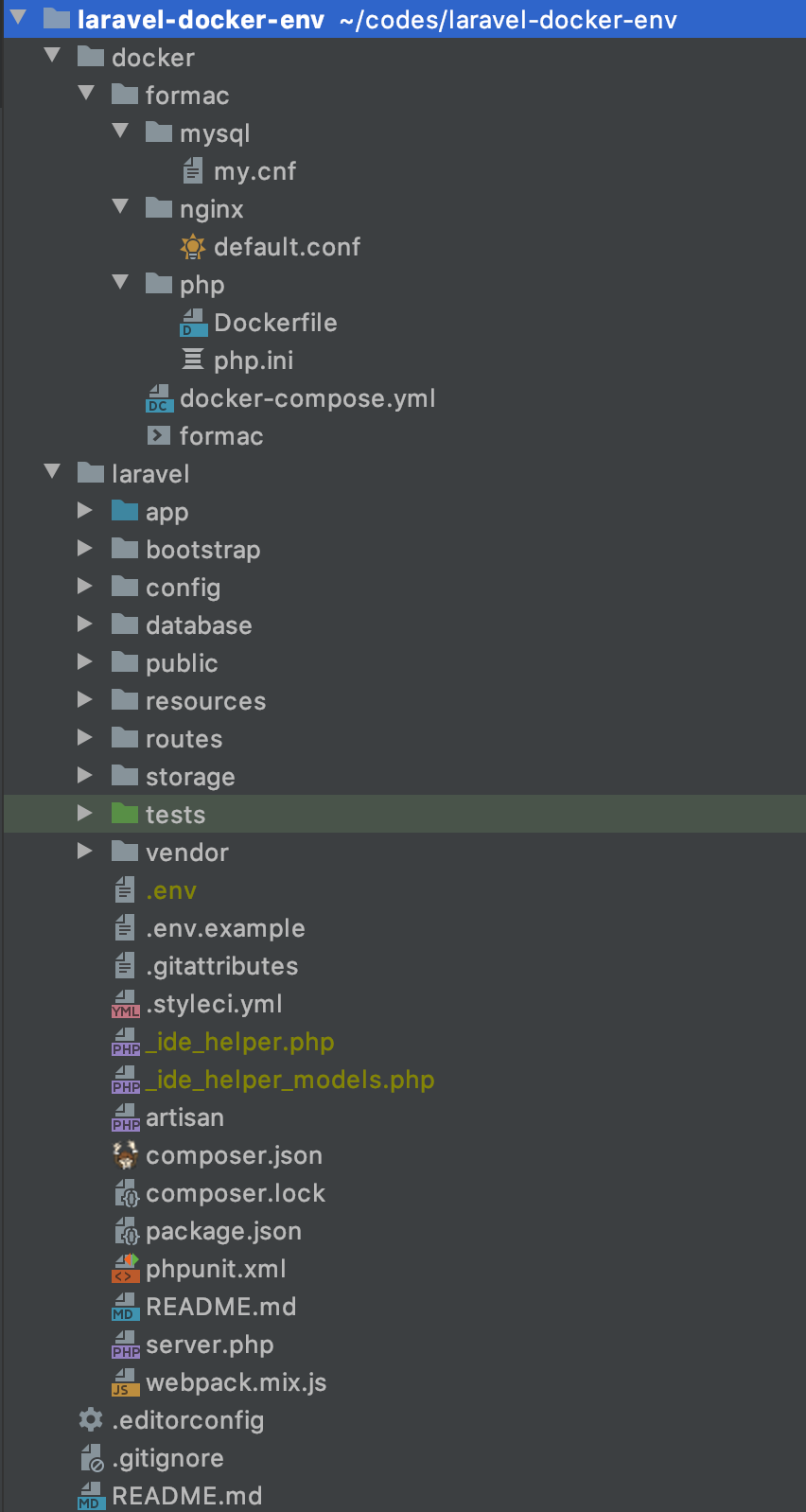Open the webpack.mix.js file name
Viewport: 806px width, 1512px height.
point(237,1382)
